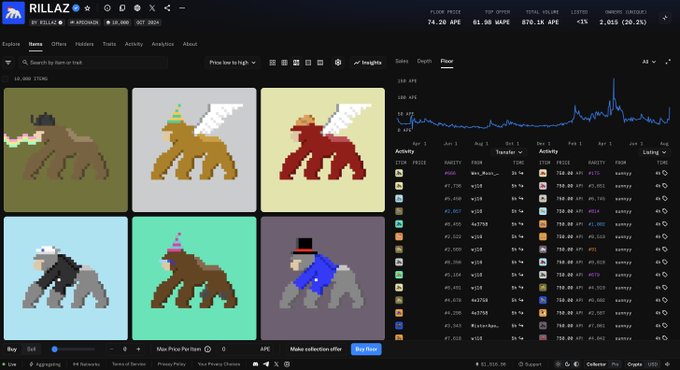680x370 pixels.
Task: Switch to the first compact grid view
Action: pyautogui.click(x=272, y=63)
